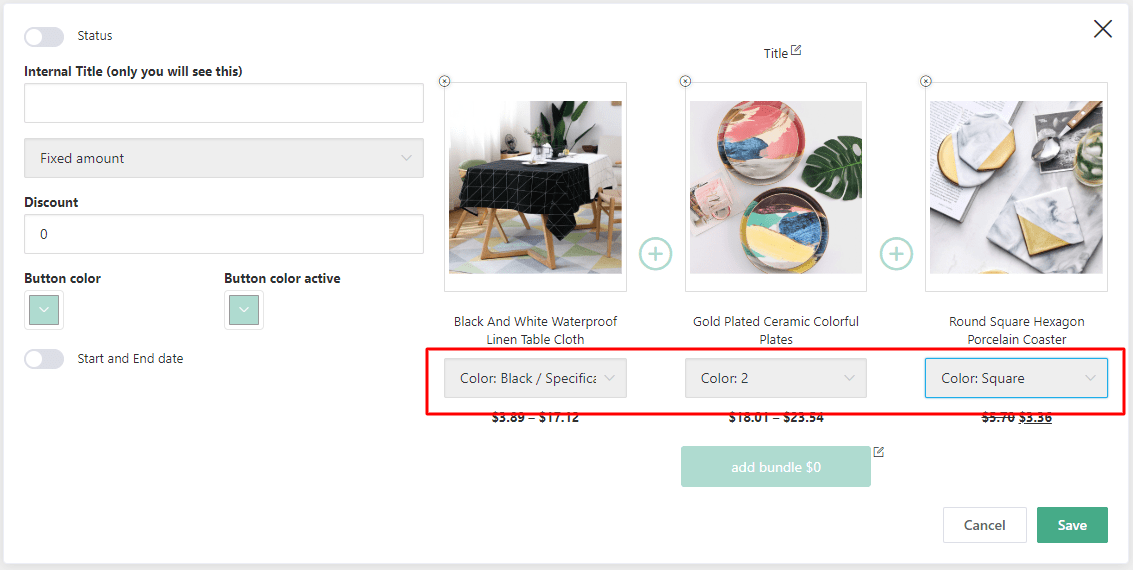Click the Internal Title input field
This screenshot has width=1133, height=570.
(224, 103)
